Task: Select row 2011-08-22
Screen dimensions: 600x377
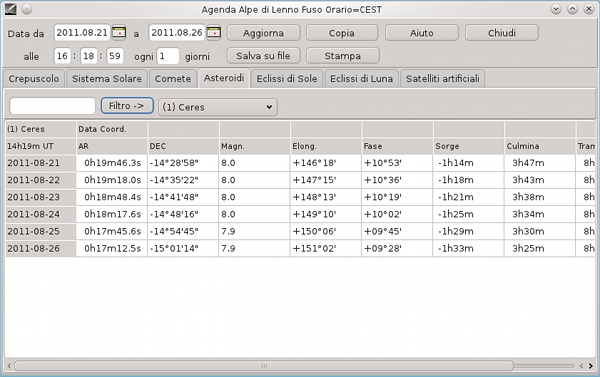Action: [41, 180]
